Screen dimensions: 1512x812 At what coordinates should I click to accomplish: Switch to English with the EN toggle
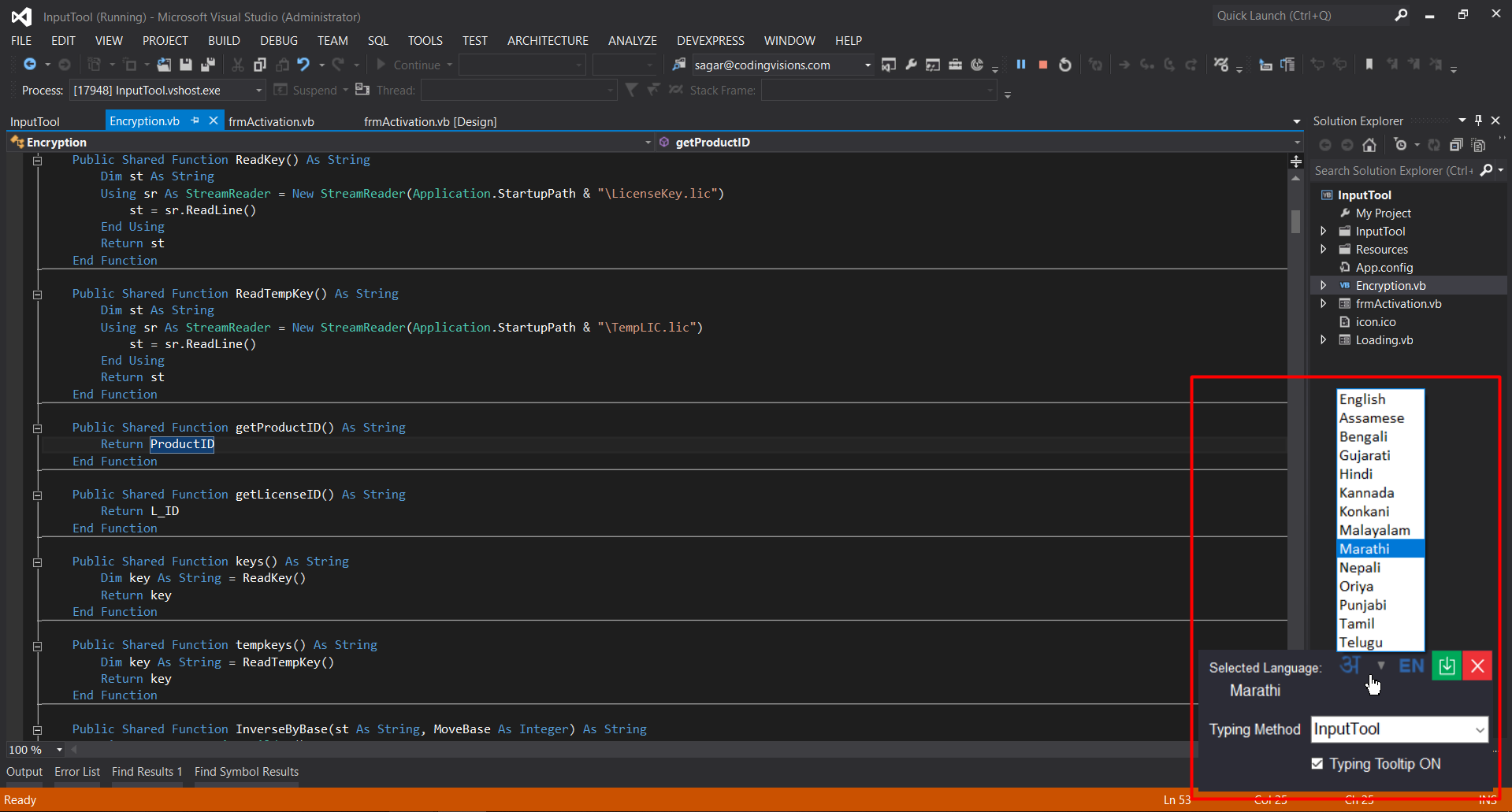[1411, 666]
